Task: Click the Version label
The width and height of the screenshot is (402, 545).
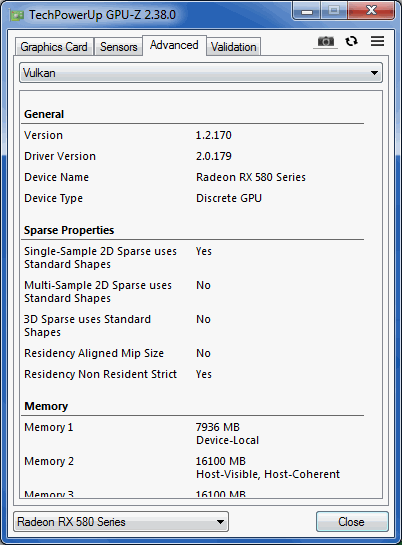Action: (x=43, y=135)
